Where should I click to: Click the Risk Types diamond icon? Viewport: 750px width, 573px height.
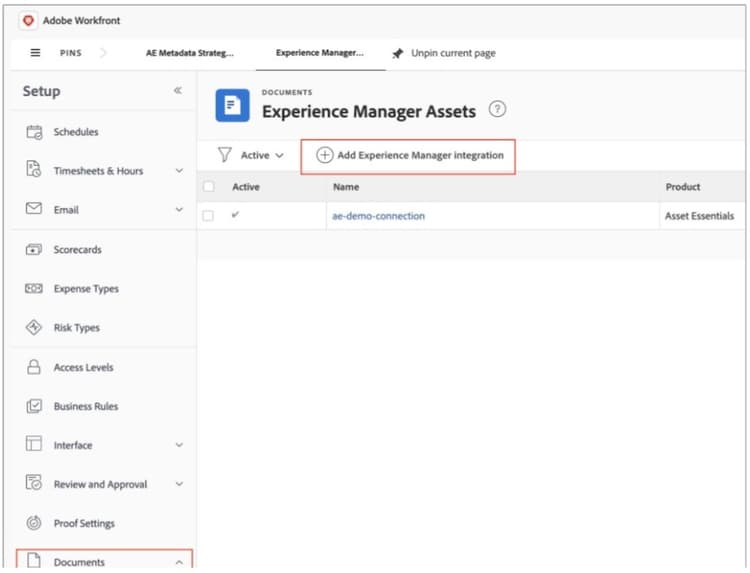tap(34, 328)
